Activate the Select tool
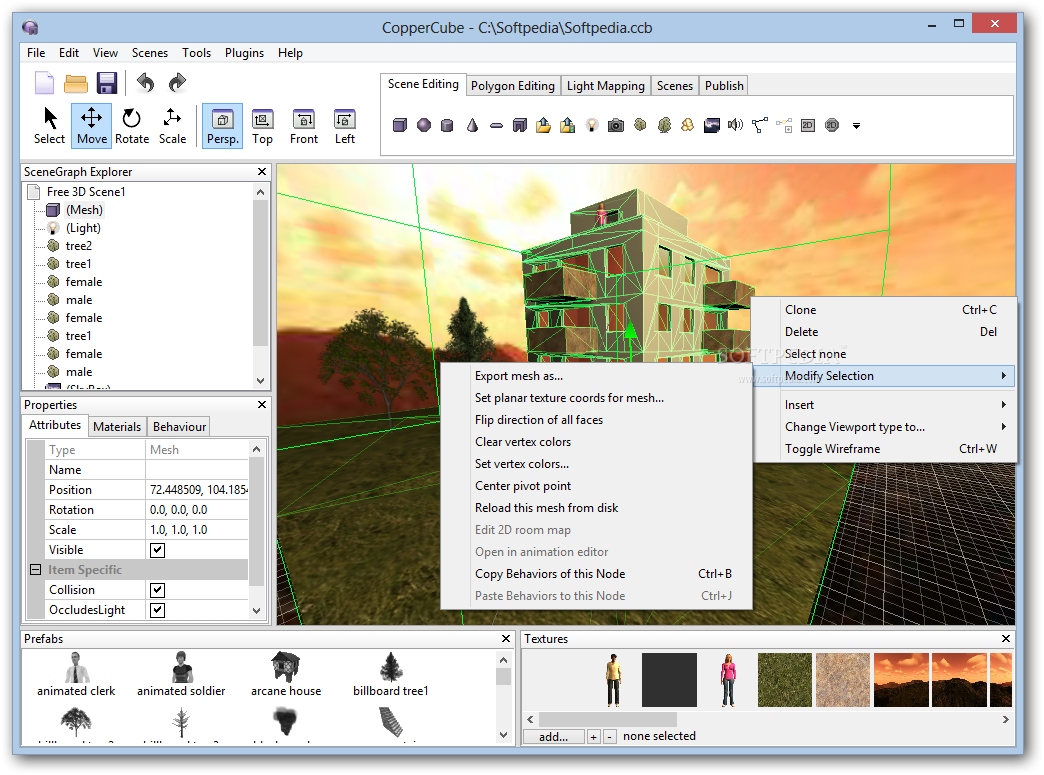The width and height of the screenshot is (1044, 775). point(50,126)
